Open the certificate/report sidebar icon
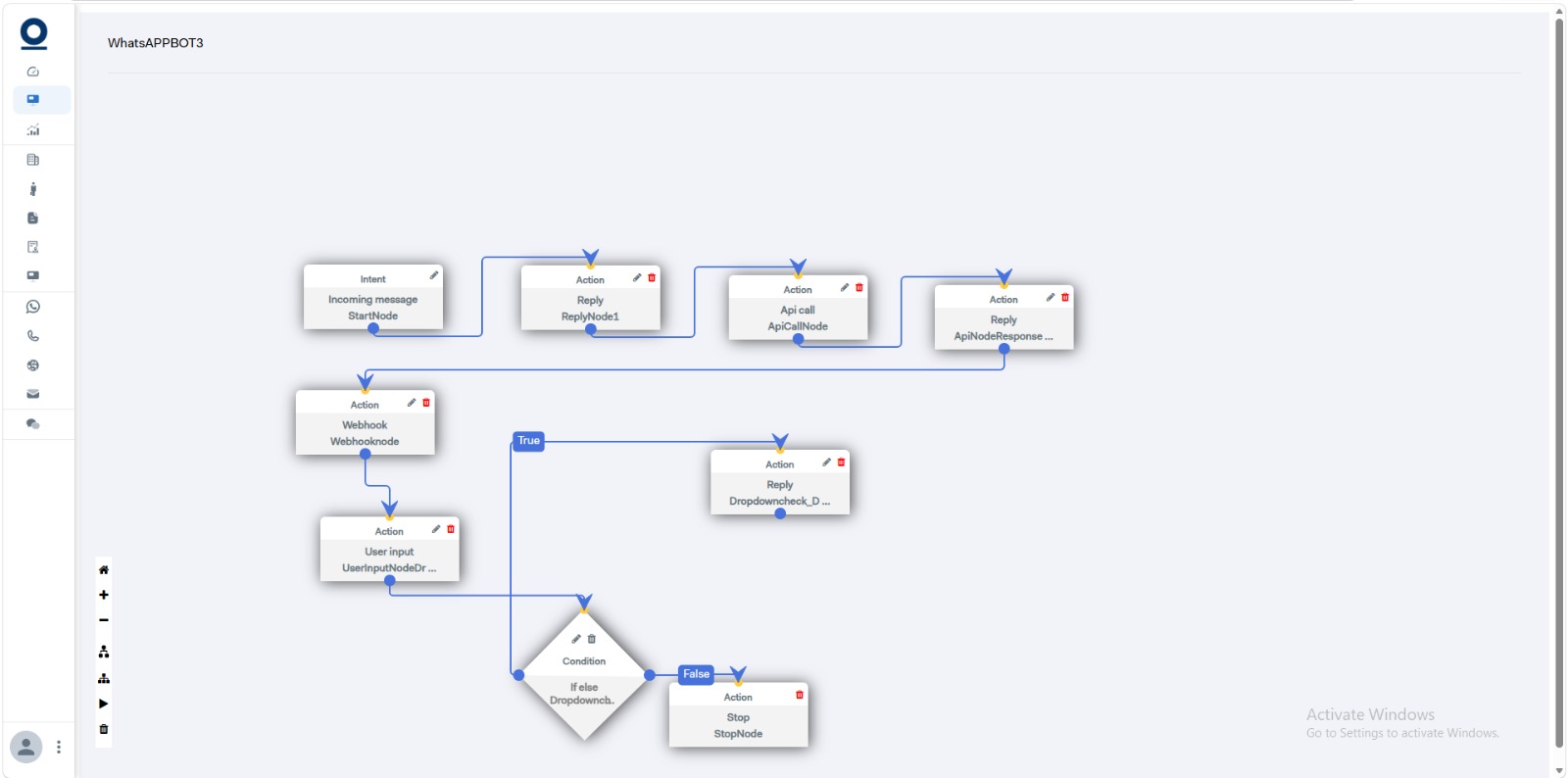 (32, 247)
